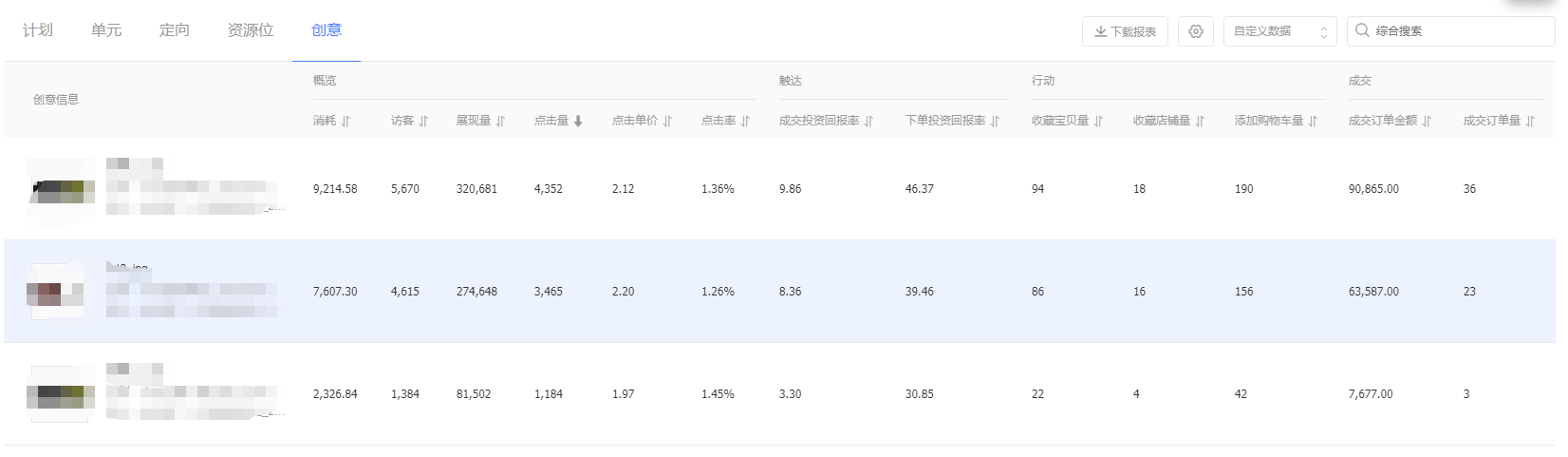
Task: Sort by 点击率 column sort icon
Action: [745, 121]
